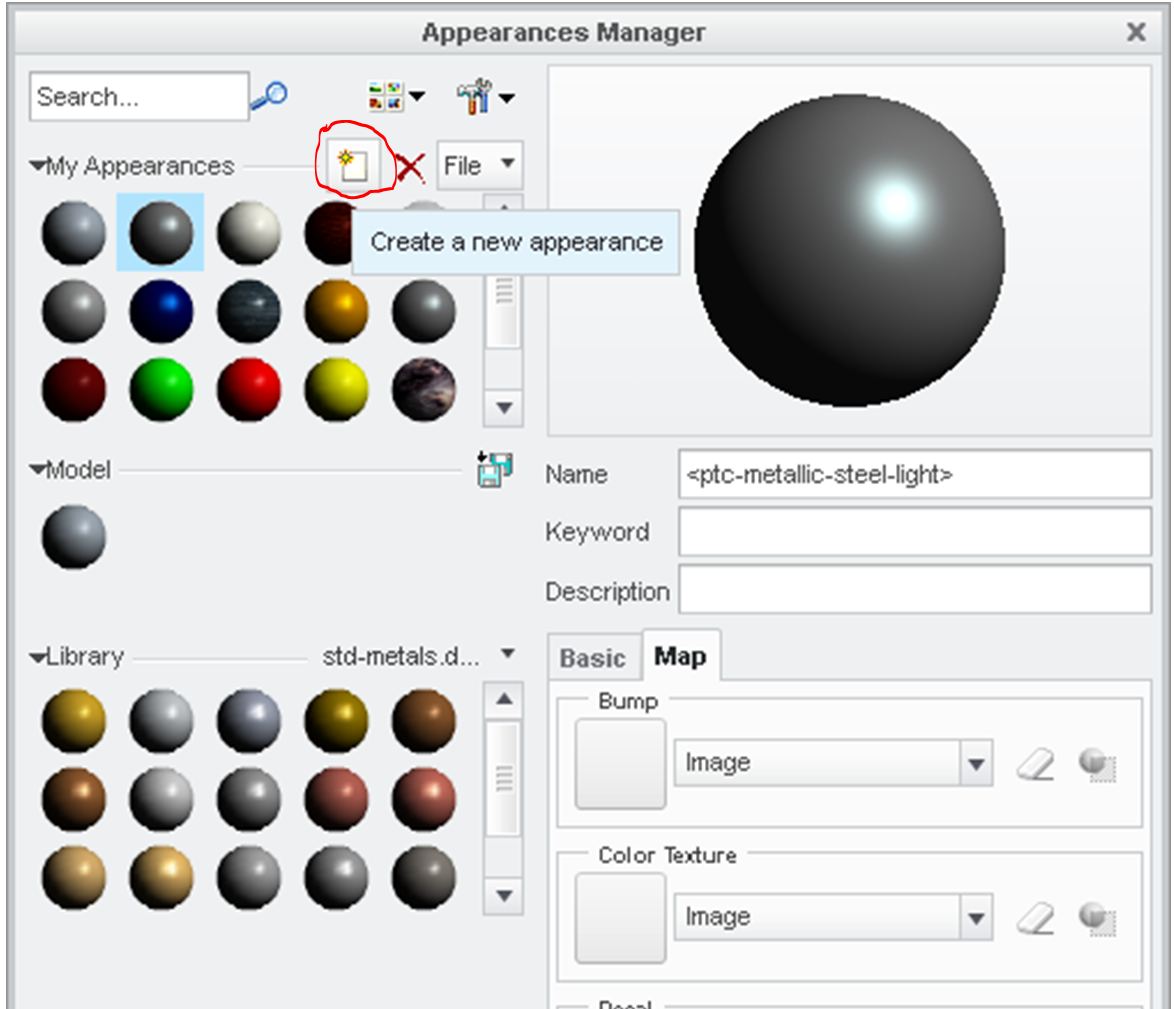This screenshot has height=1009, width=1174.
Task: Select the gold-orange sphere in My Appearances
Action: 336,311
